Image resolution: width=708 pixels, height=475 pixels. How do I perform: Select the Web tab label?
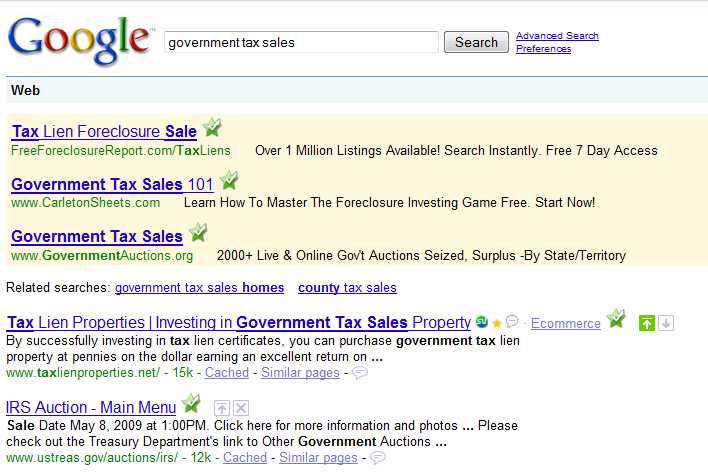pyautogui.click(x=25, y=90)
